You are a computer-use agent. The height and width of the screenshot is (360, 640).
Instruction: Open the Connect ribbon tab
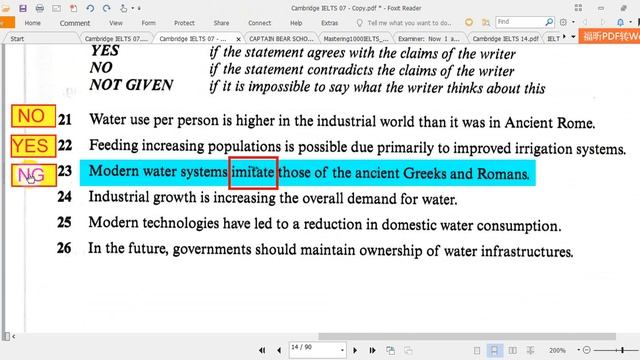click(x=260, y=23)
